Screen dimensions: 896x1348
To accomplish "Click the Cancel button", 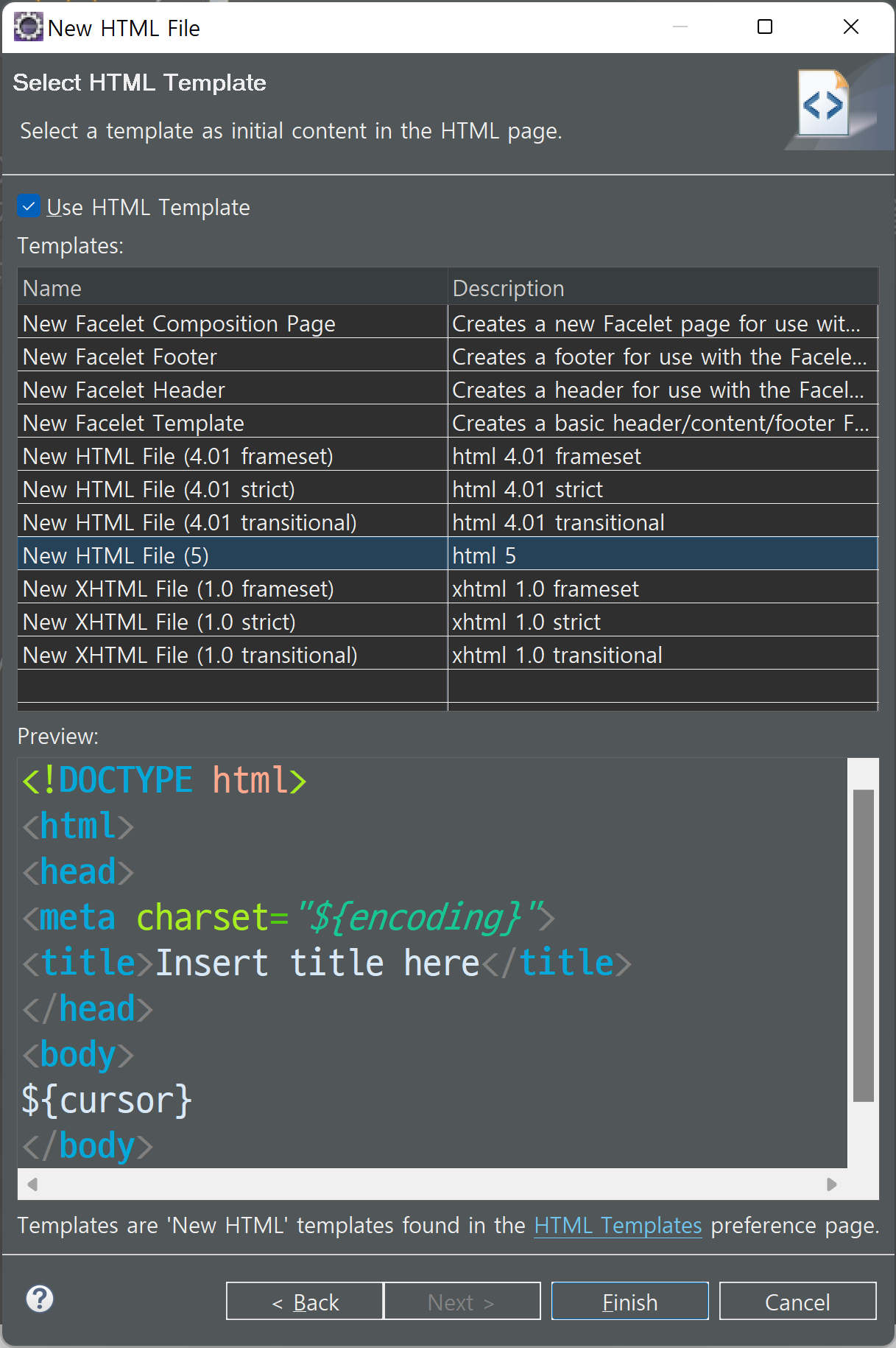I will tap(798, 1302).
